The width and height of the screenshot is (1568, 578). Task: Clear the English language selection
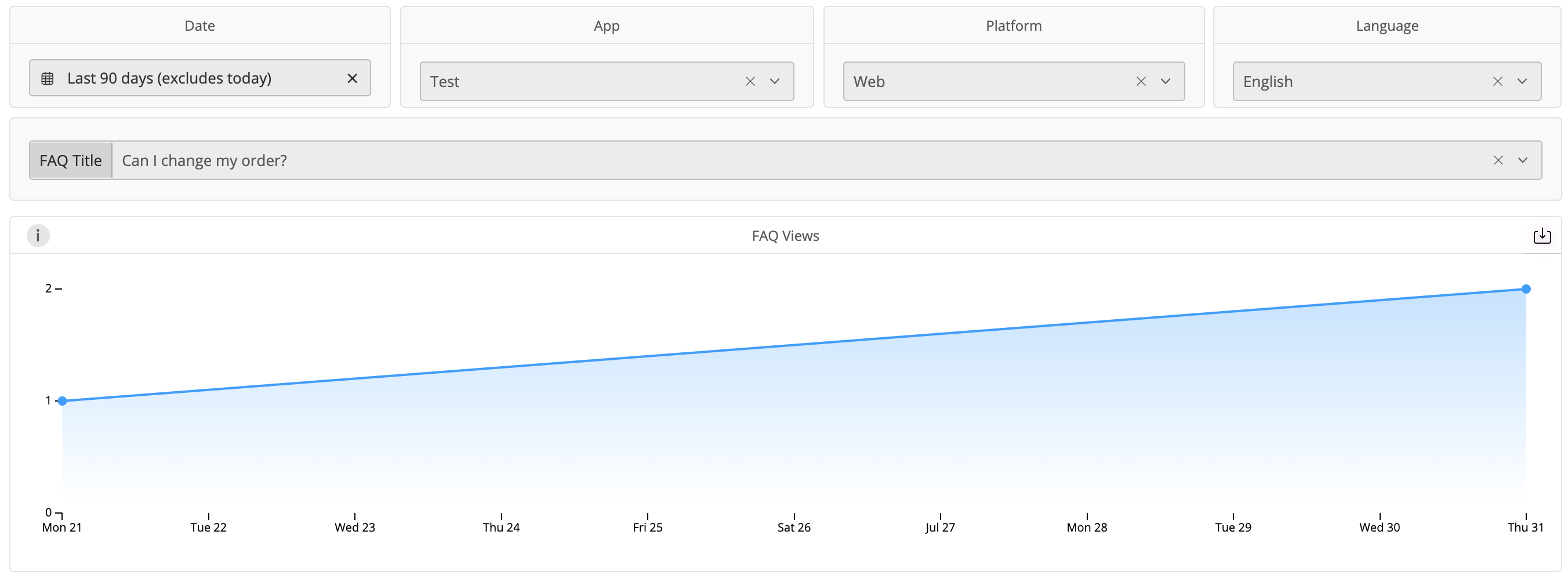(x=1497, y=82)
